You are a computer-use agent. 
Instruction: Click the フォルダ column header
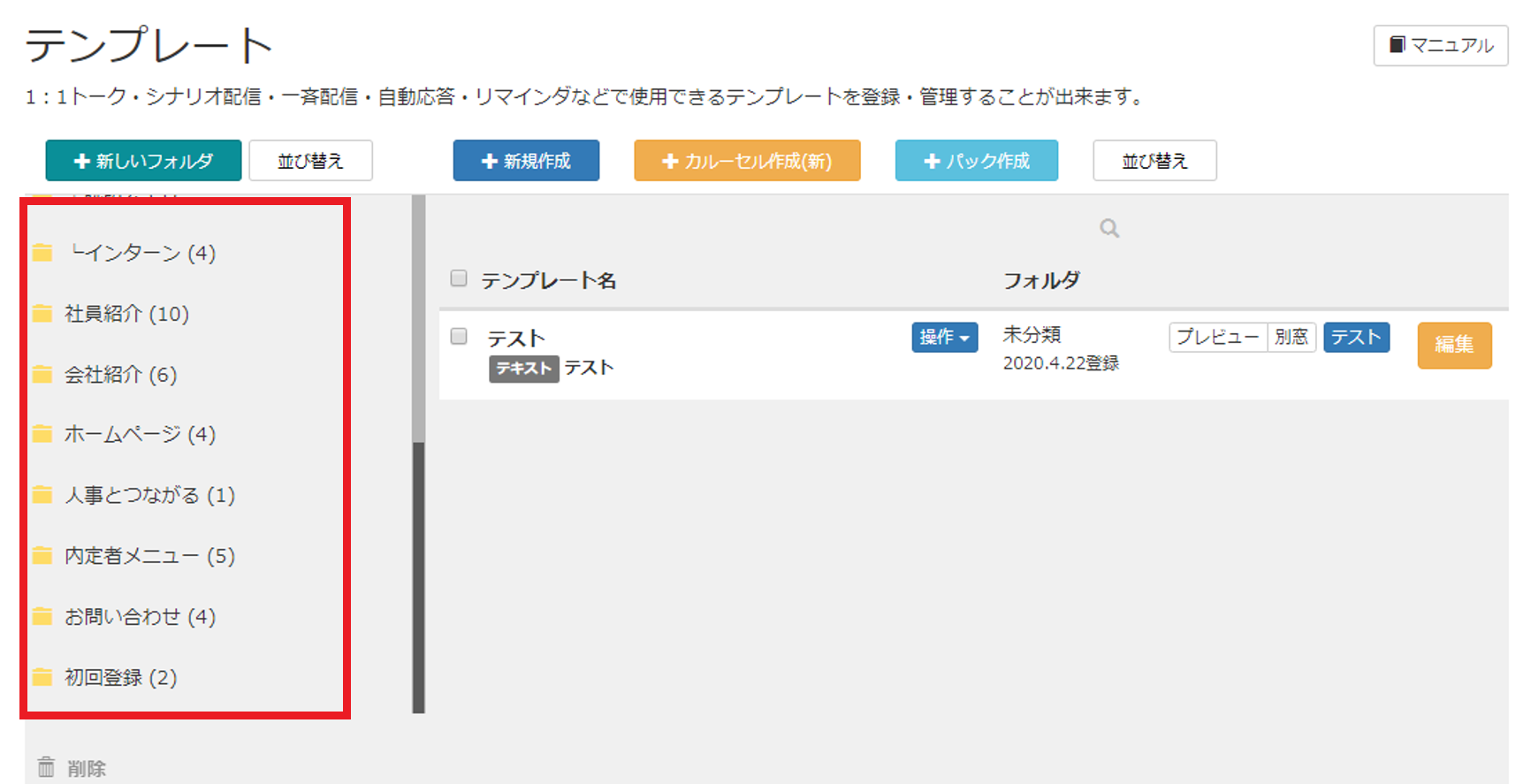(1041, 281)
